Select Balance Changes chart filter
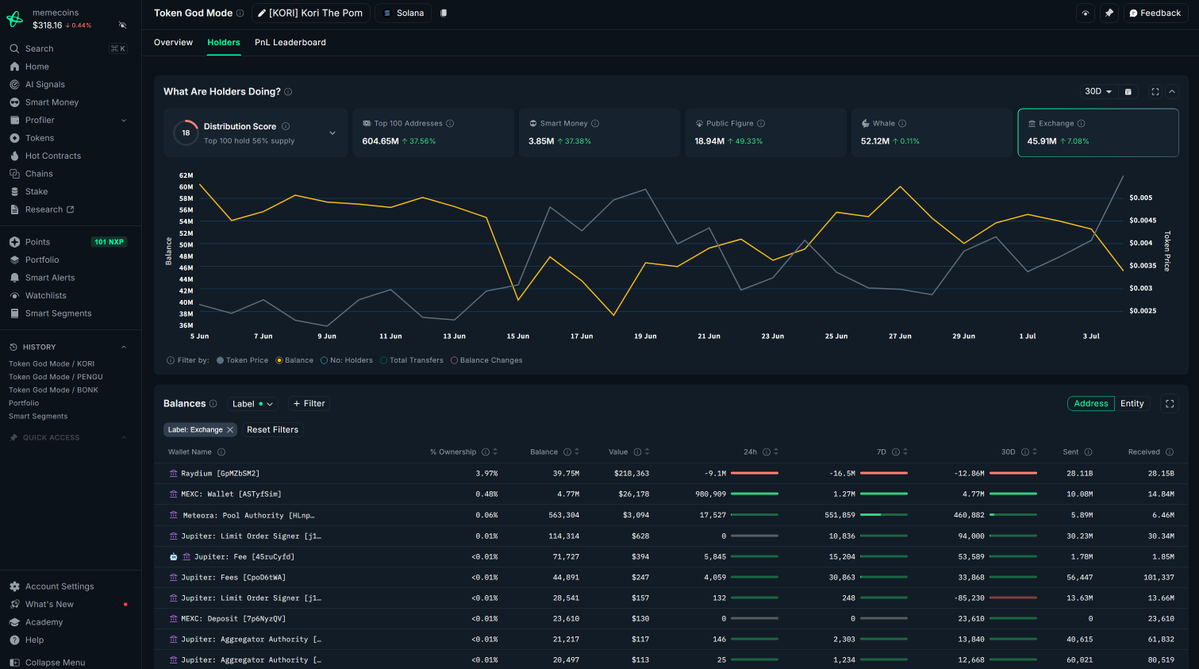Screen dimensions: 1199x669 pyautogui.click(x=486, y=360)
